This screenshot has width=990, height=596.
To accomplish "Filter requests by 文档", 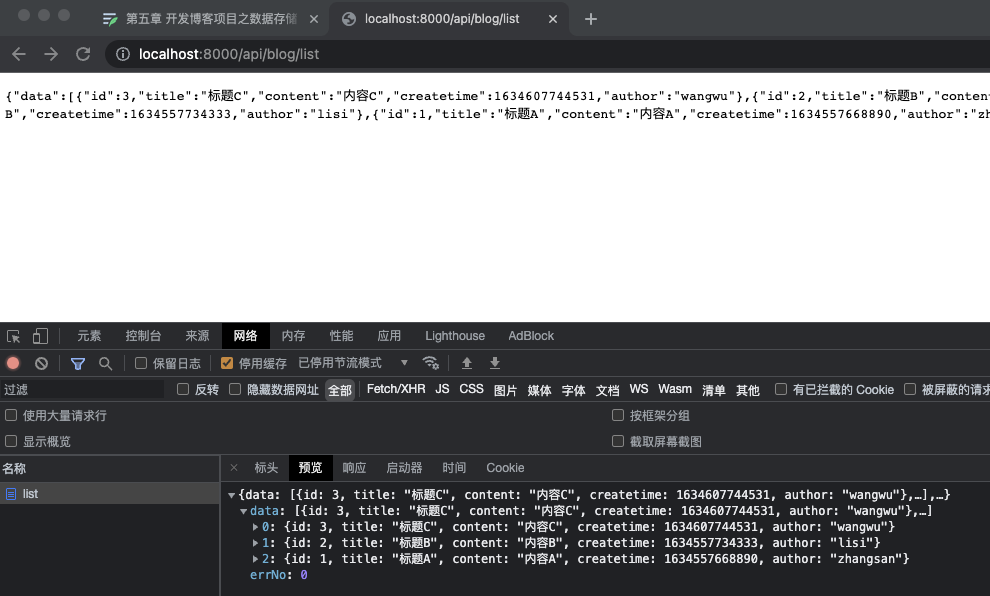I will tap(607, 390).
